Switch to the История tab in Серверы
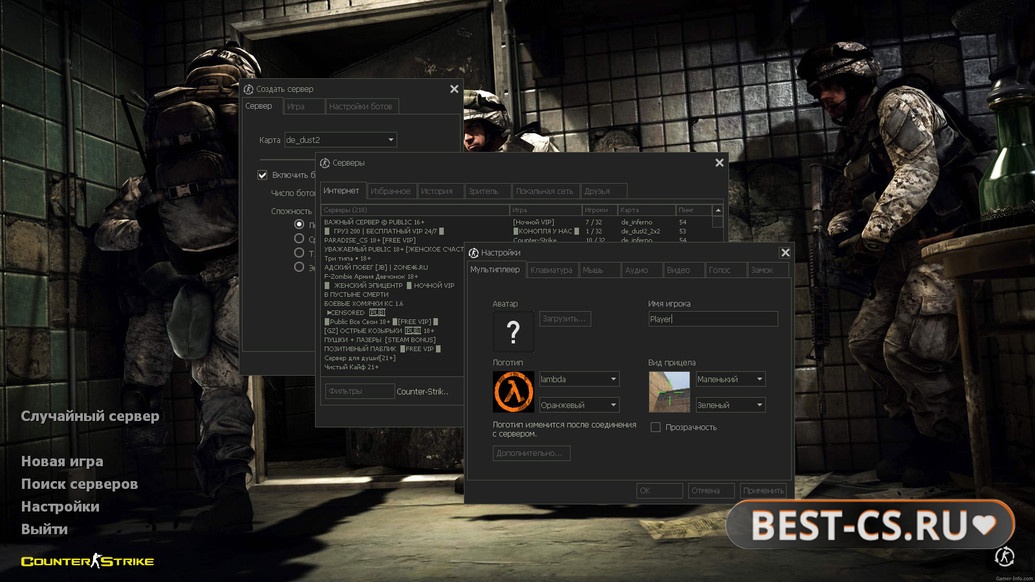Image resolution: width=1035 pixels, height=582 pixels. point(440,191)
